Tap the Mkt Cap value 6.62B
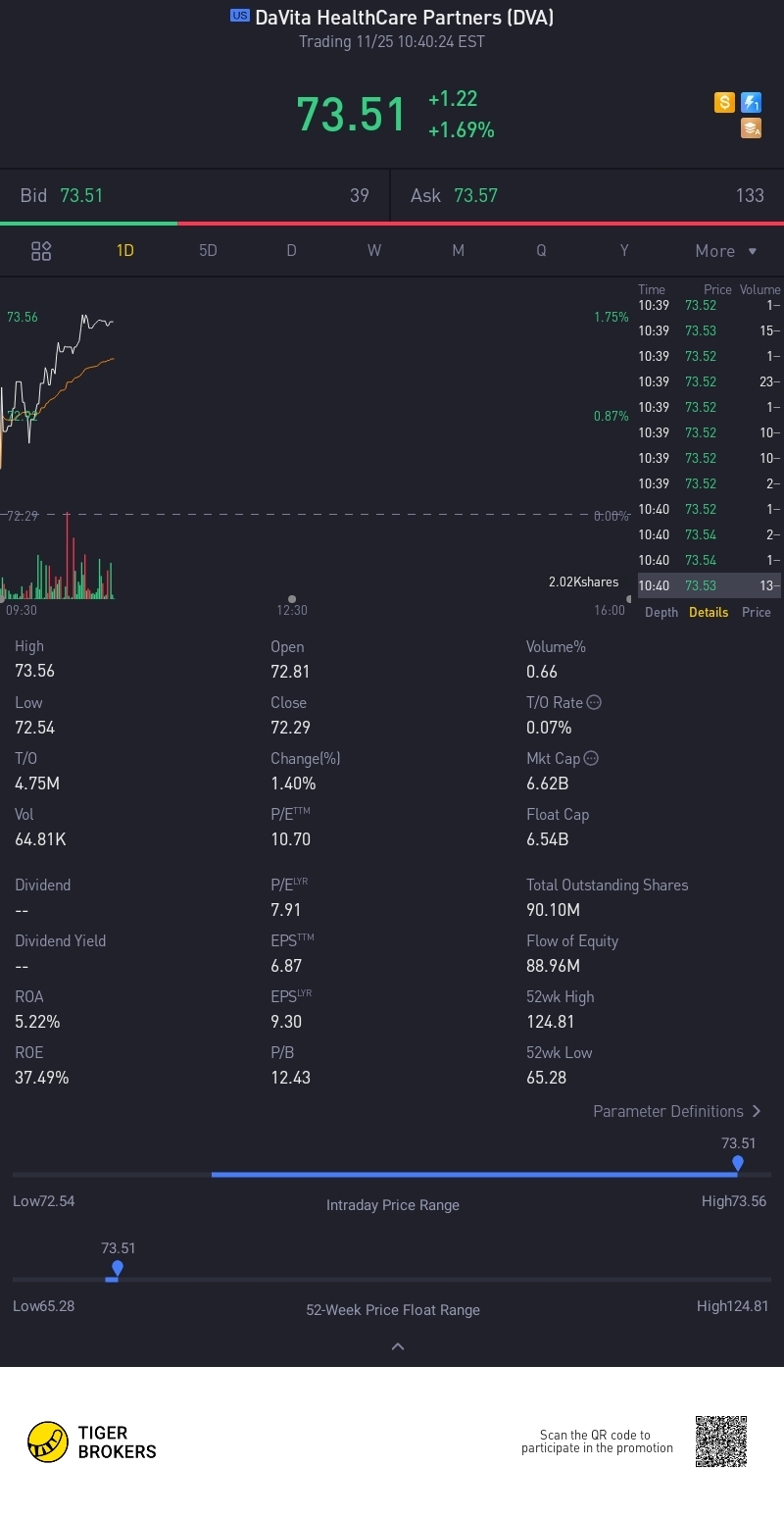 point(548,784)
